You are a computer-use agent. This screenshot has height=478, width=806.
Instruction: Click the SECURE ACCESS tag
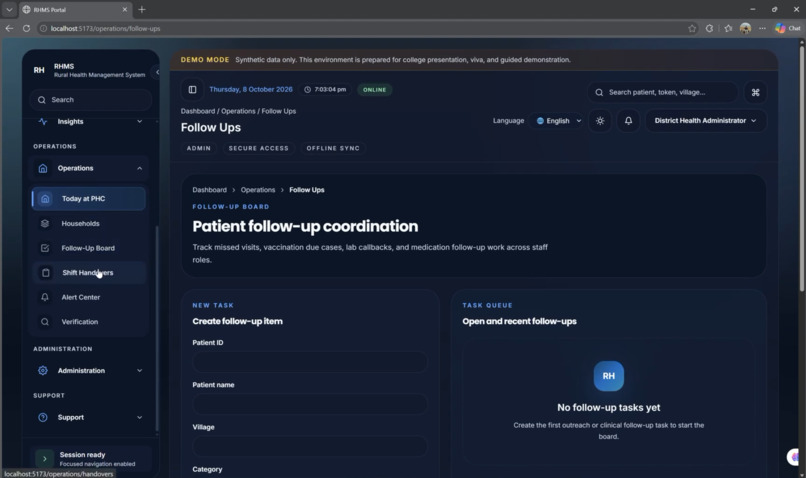pos(259,148)
